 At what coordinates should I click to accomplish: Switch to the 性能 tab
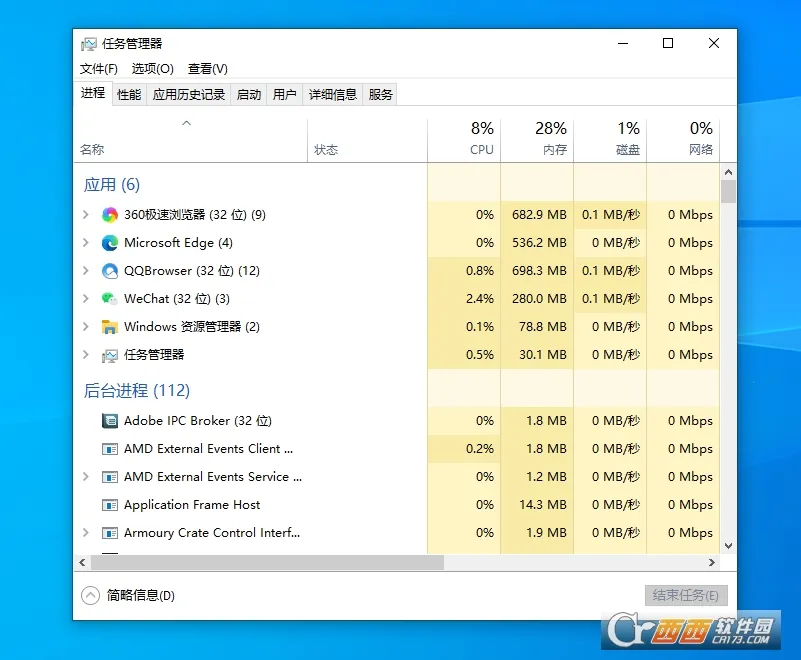click(x=129, y=95)
